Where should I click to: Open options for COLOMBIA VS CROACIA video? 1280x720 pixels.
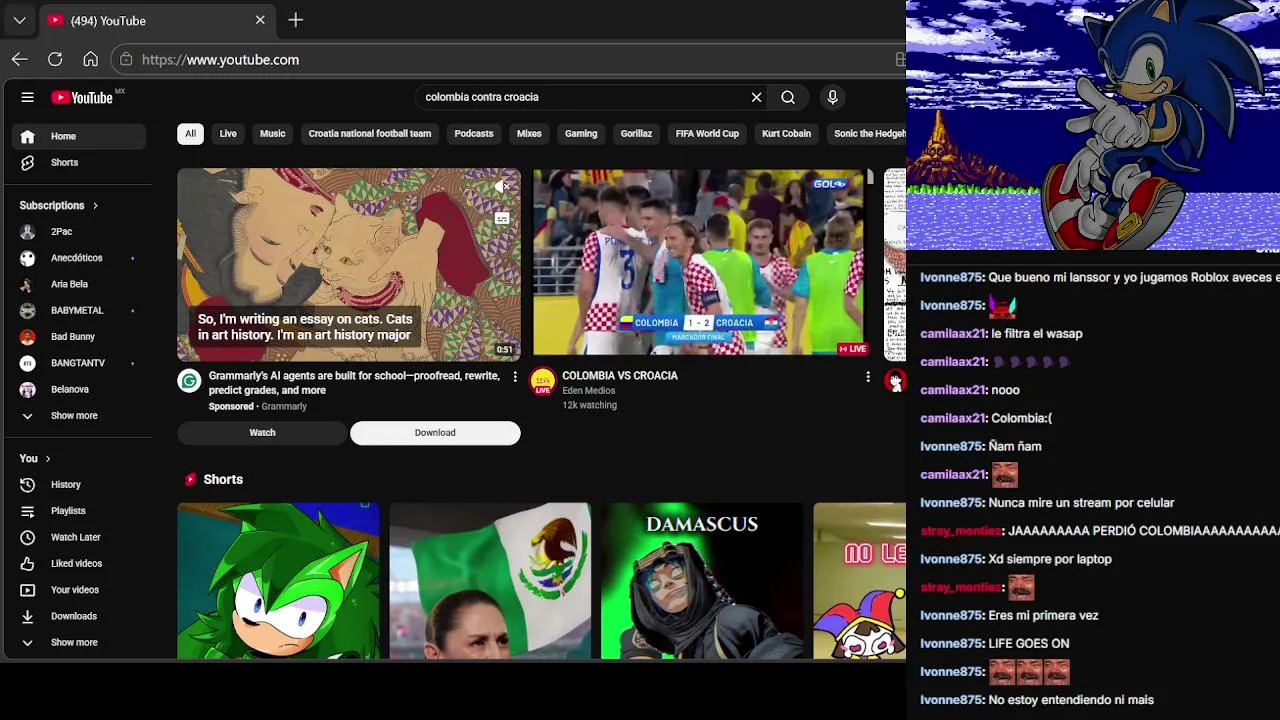[x=868, y=377]
